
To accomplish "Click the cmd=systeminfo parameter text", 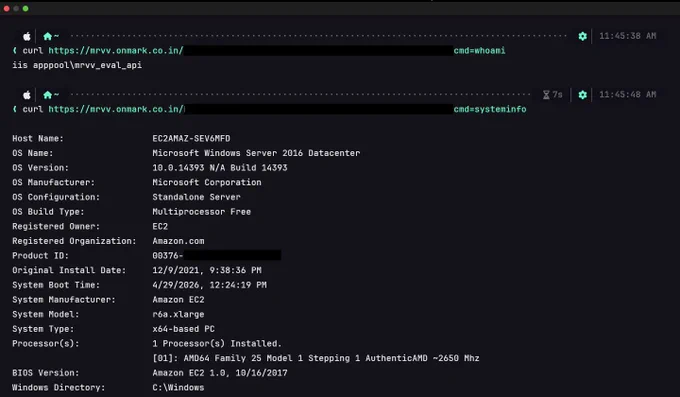I will 490,109.
